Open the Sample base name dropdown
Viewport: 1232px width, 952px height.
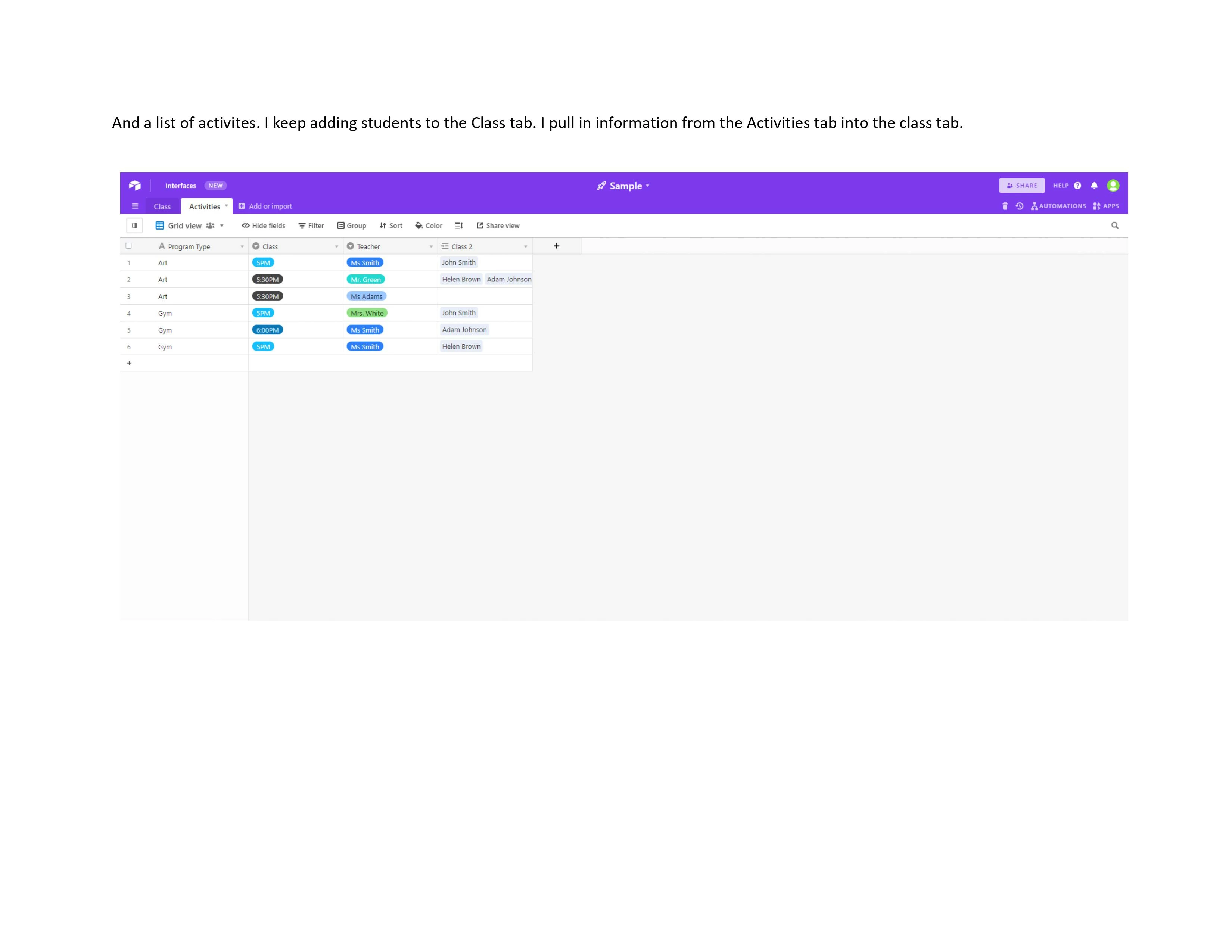pos(648,186)
